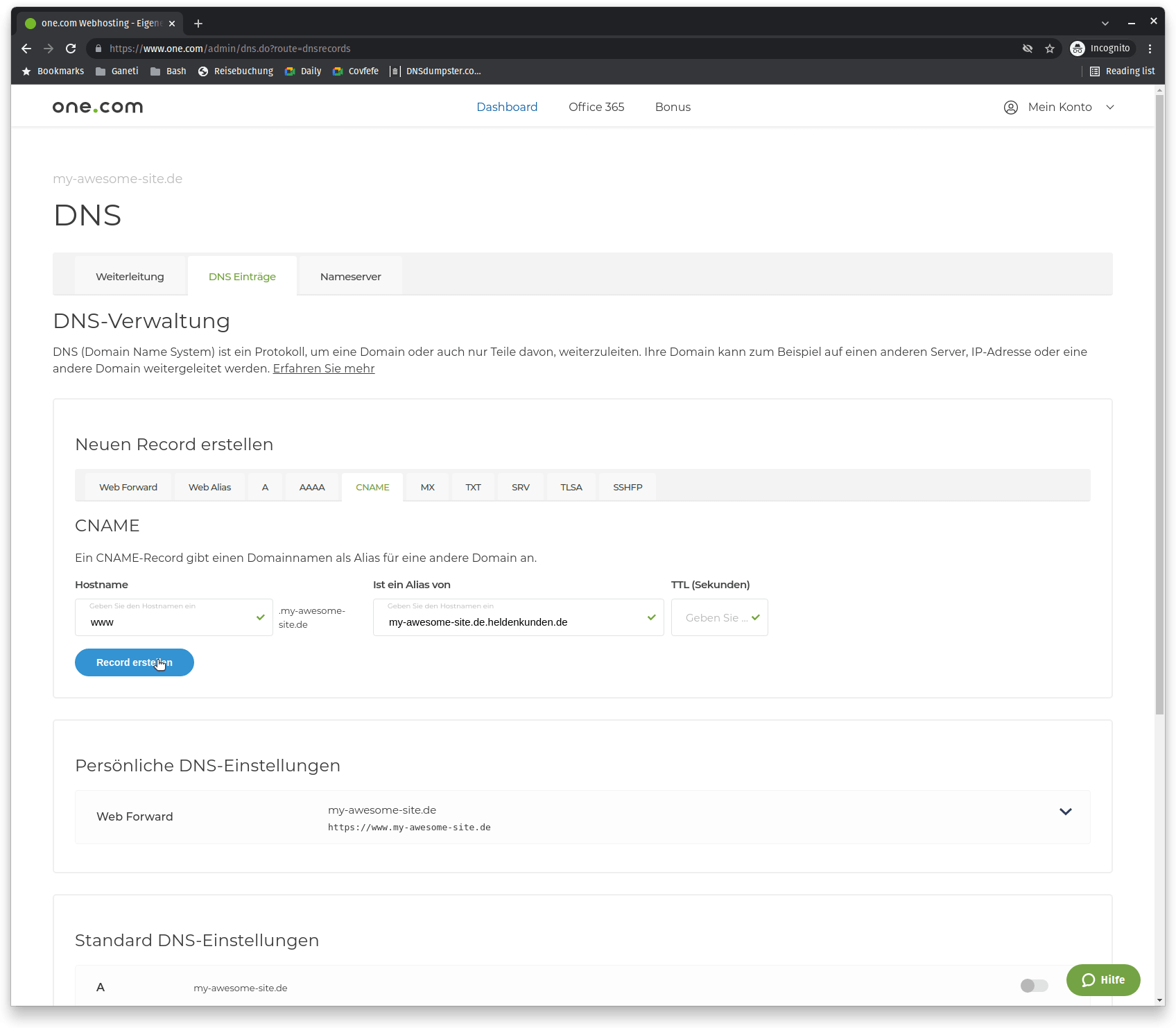
Task: Open the Hilfe chat button
Action: (1103, 980)
